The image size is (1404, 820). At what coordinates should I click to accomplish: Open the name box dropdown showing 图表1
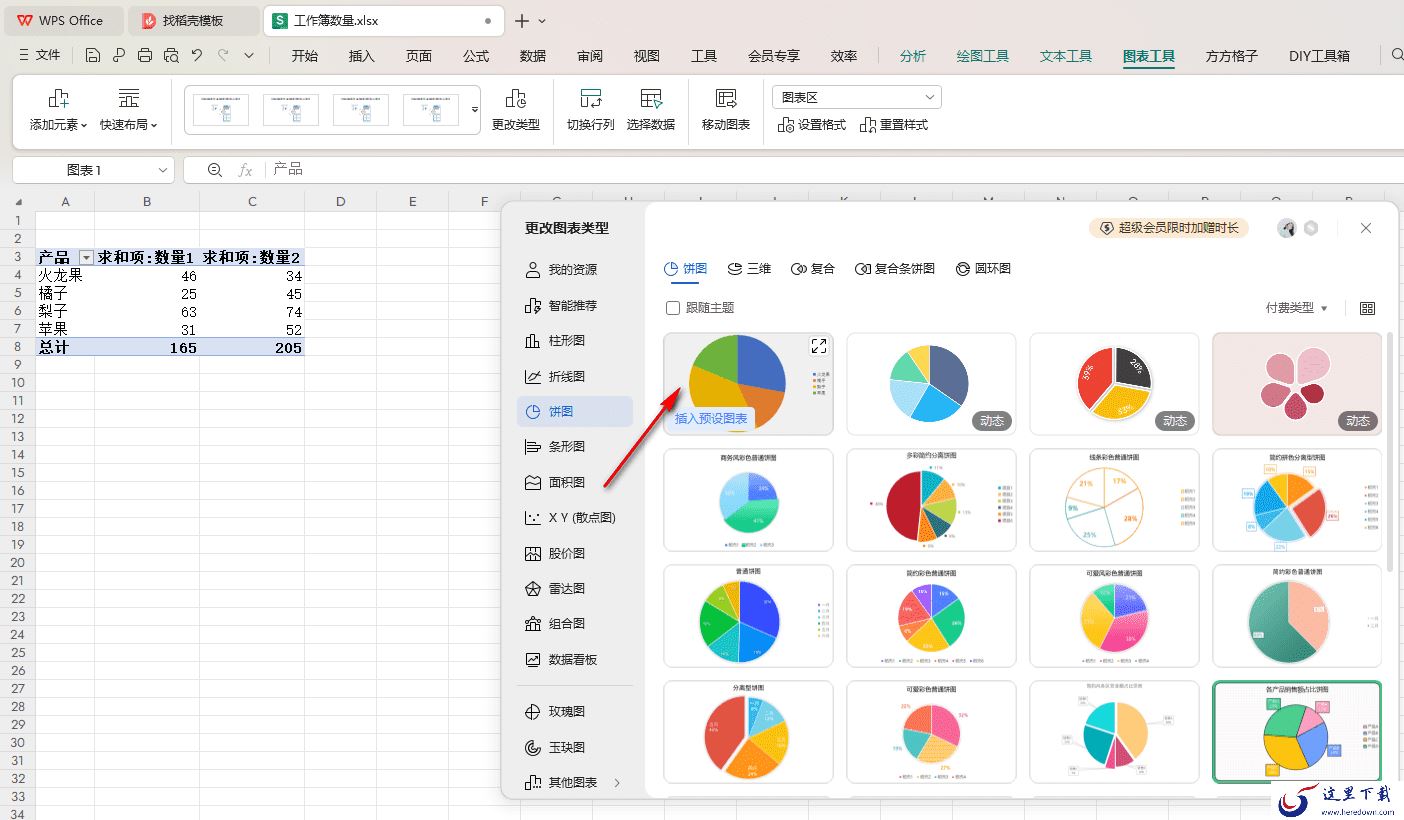pos(163,170)
